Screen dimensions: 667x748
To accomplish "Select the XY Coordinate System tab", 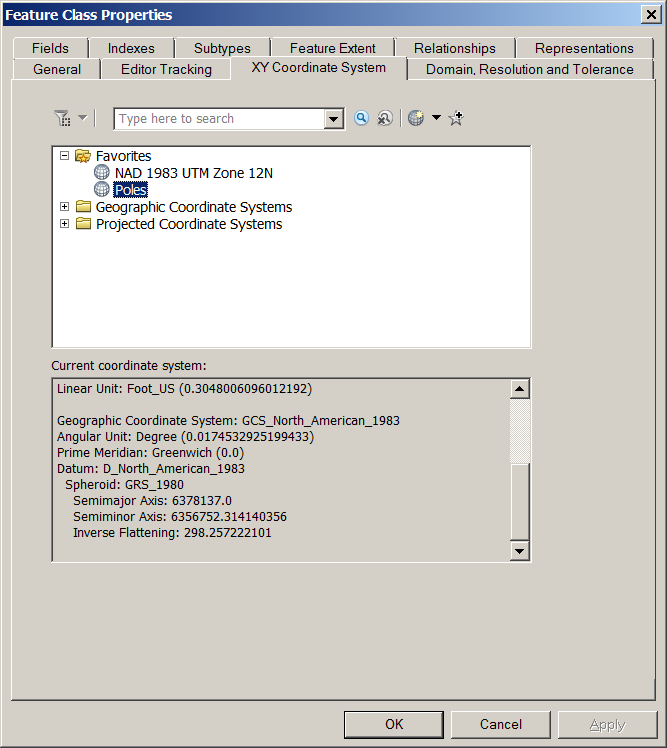I will tap(319, 68).
